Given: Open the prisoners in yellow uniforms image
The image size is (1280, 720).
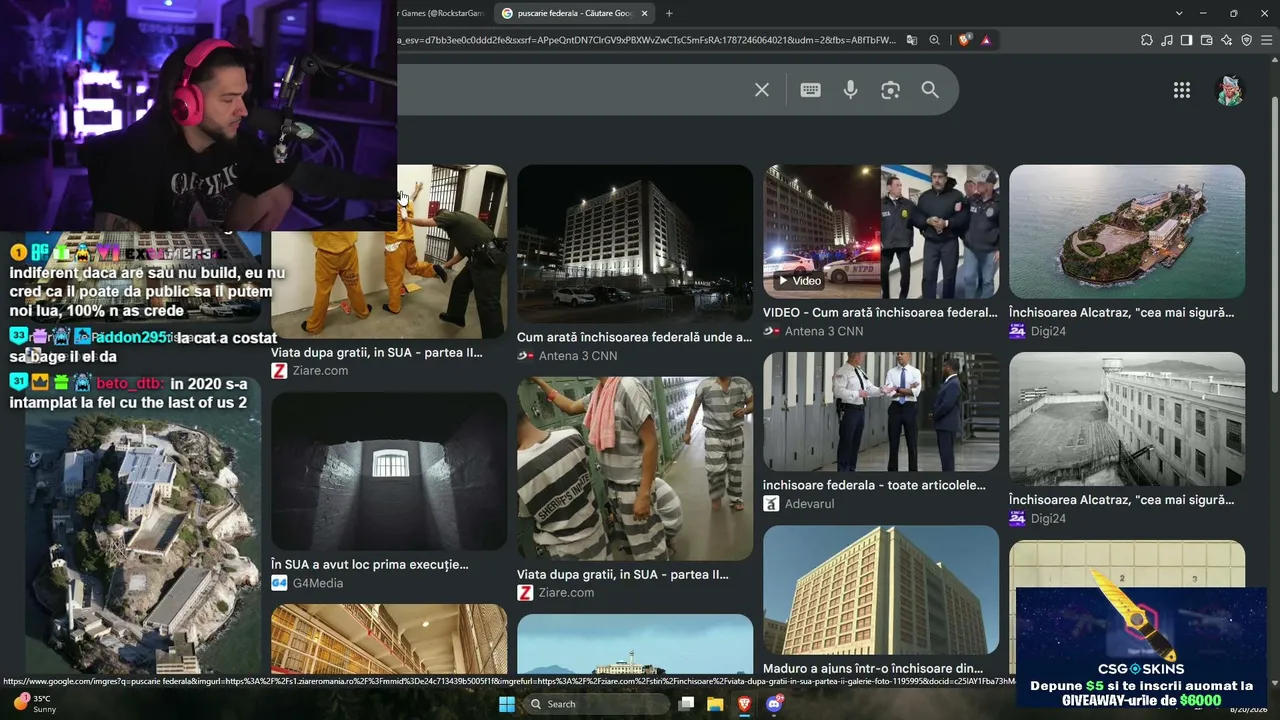Looking at the screenshot, I should click(x=389, y=252).
